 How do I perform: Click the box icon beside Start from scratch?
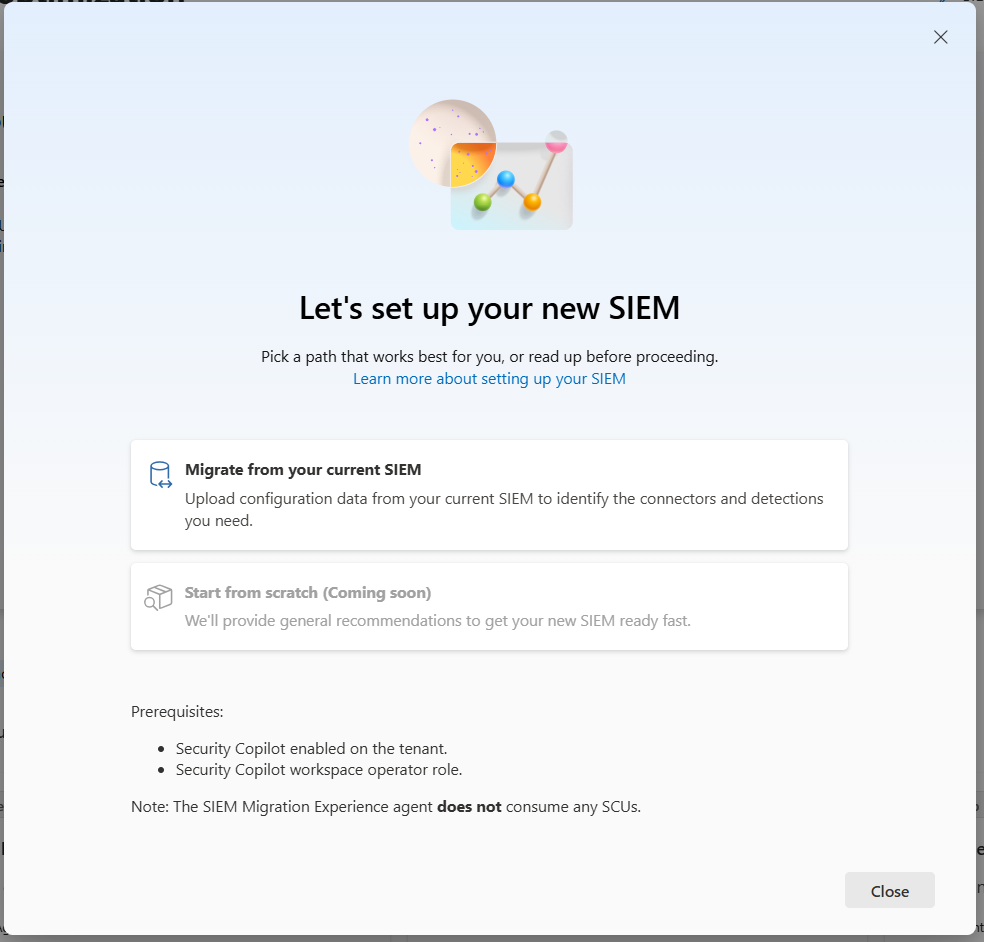pos(158,597)
